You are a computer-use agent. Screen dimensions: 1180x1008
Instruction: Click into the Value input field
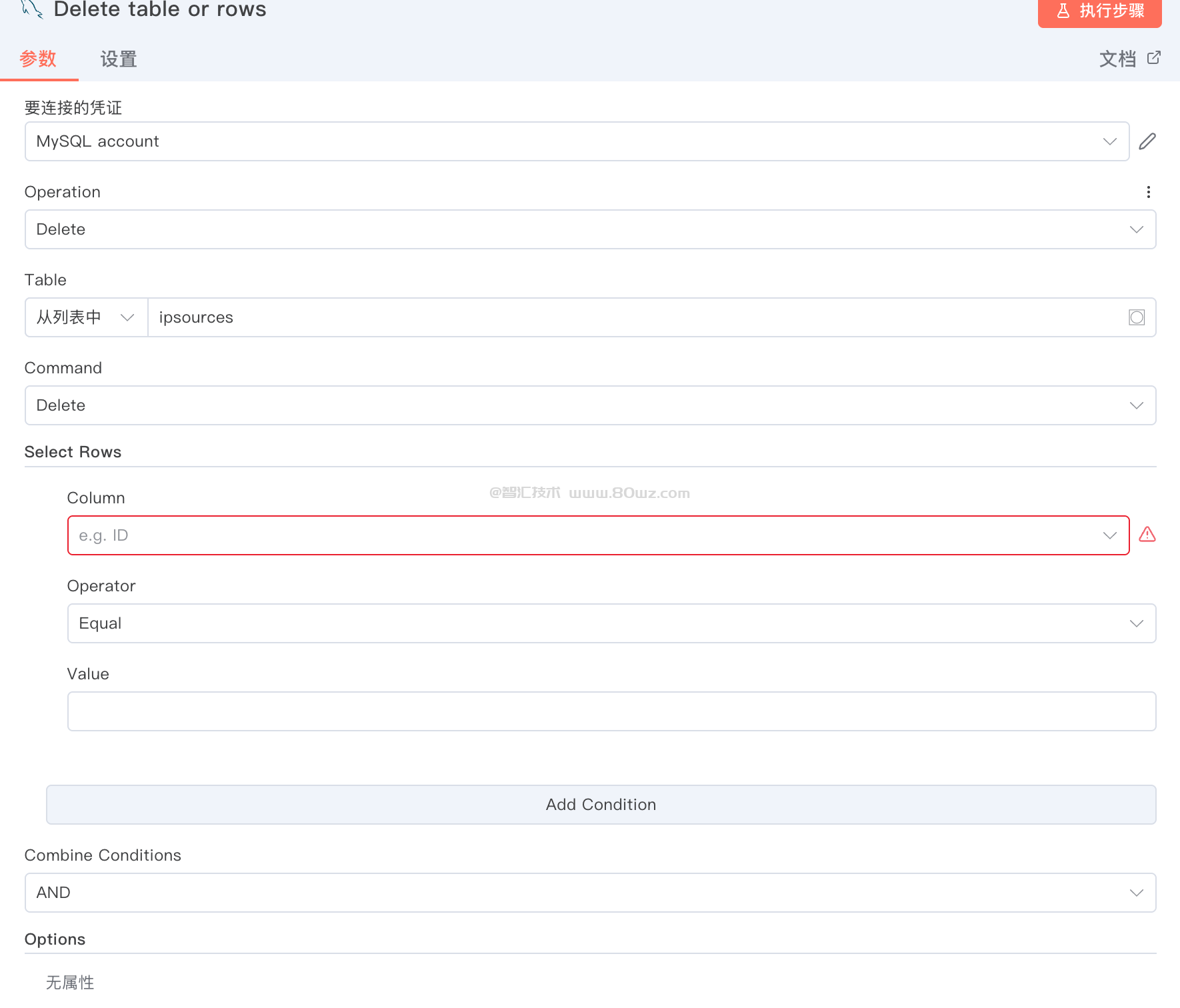click(611, 711)
